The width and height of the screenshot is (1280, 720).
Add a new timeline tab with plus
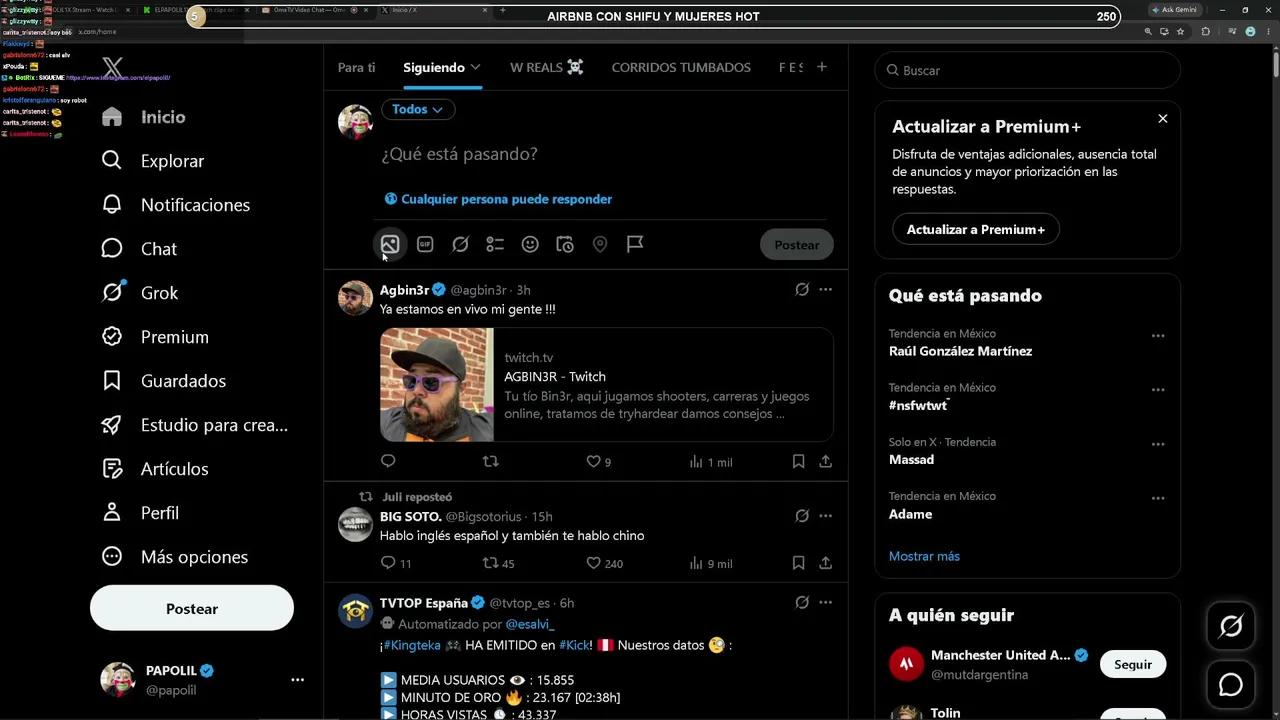point(822,67)
